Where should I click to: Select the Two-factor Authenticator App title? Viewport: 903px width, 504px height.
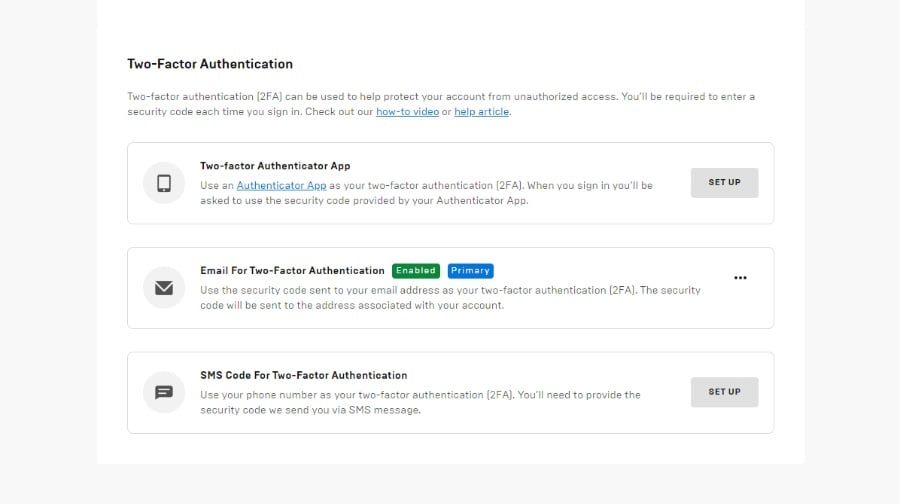[275, 166]
